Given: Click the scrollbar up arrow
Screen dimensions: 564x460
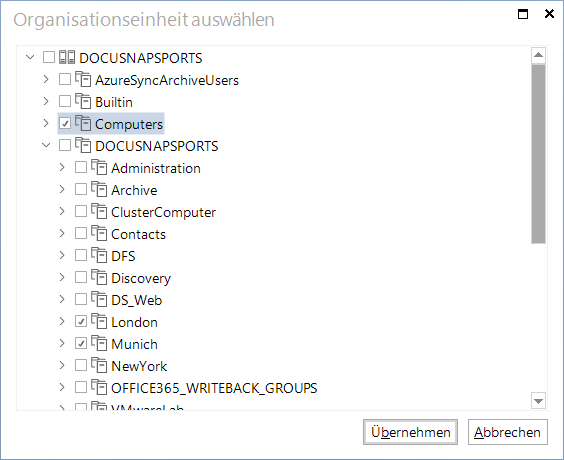Looking at the screenshot, I should 538,55.
